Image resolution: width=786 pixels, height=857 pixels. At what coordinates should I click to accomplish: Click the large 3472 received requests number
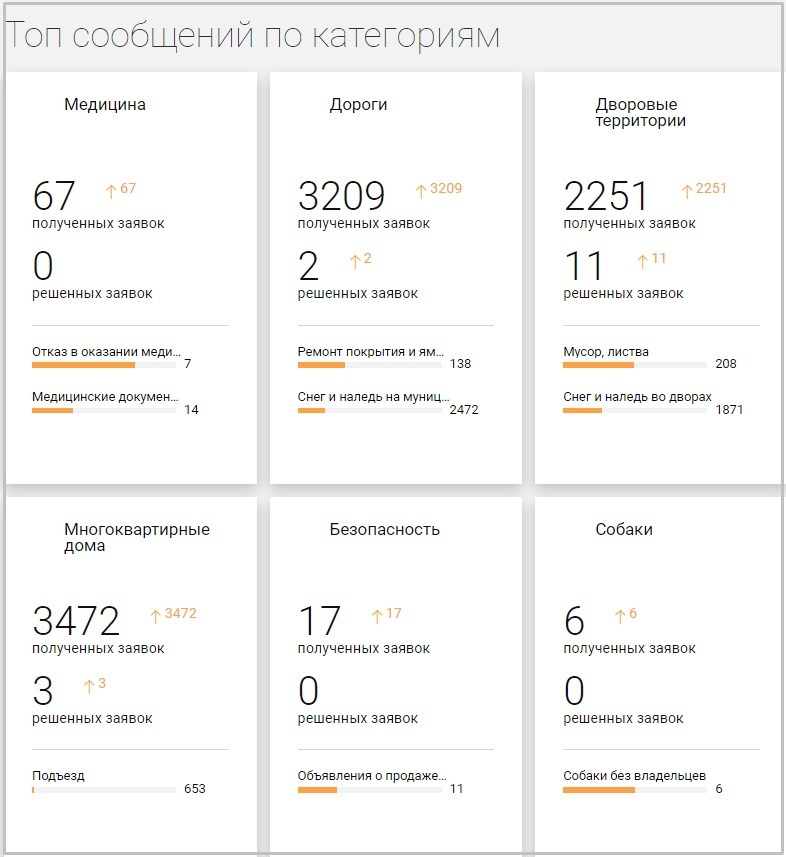(x=76, y=620)
